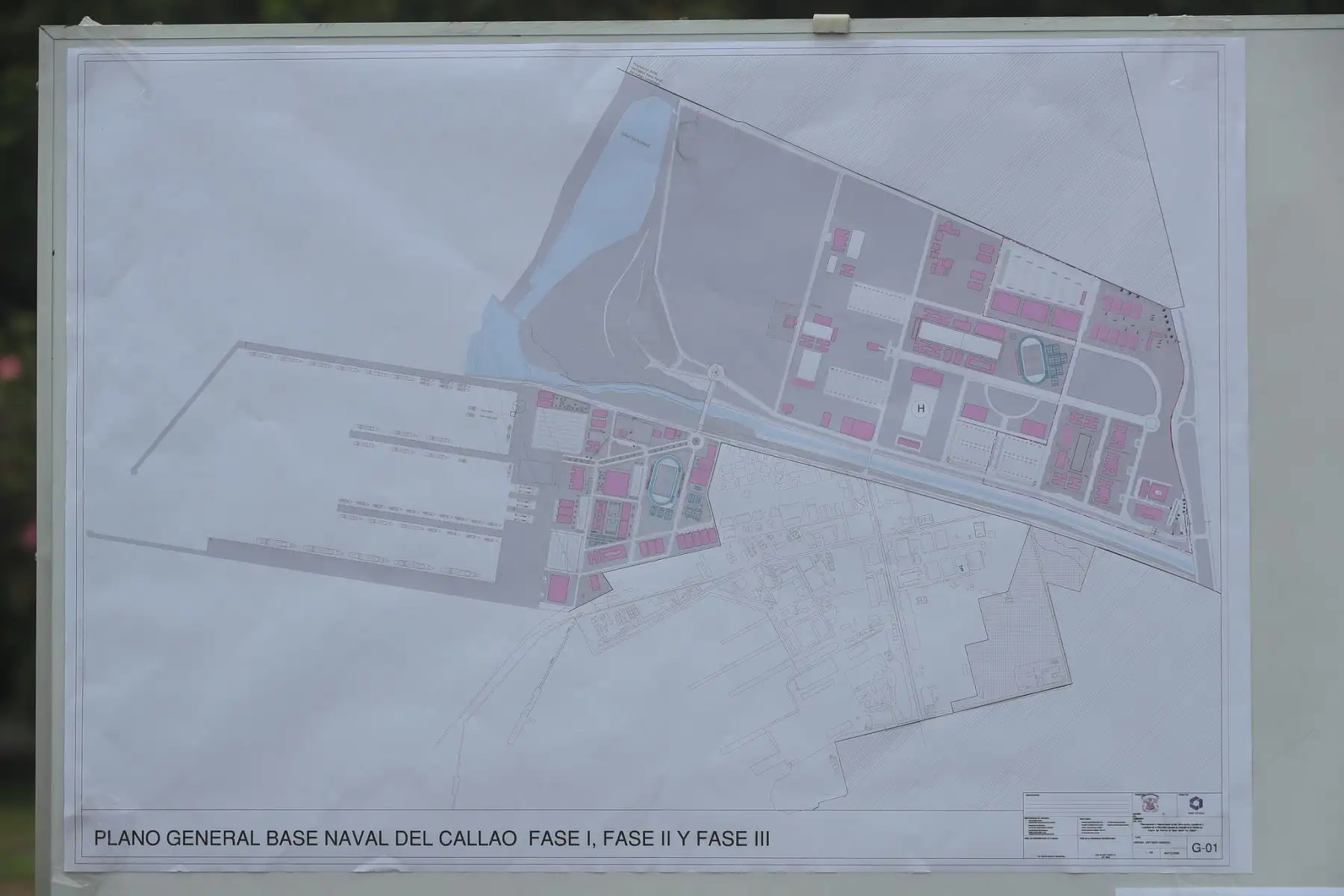1344x896 pixels.
Task: Click the cube-shaped studio logo
Action: tap(1197, 803)
